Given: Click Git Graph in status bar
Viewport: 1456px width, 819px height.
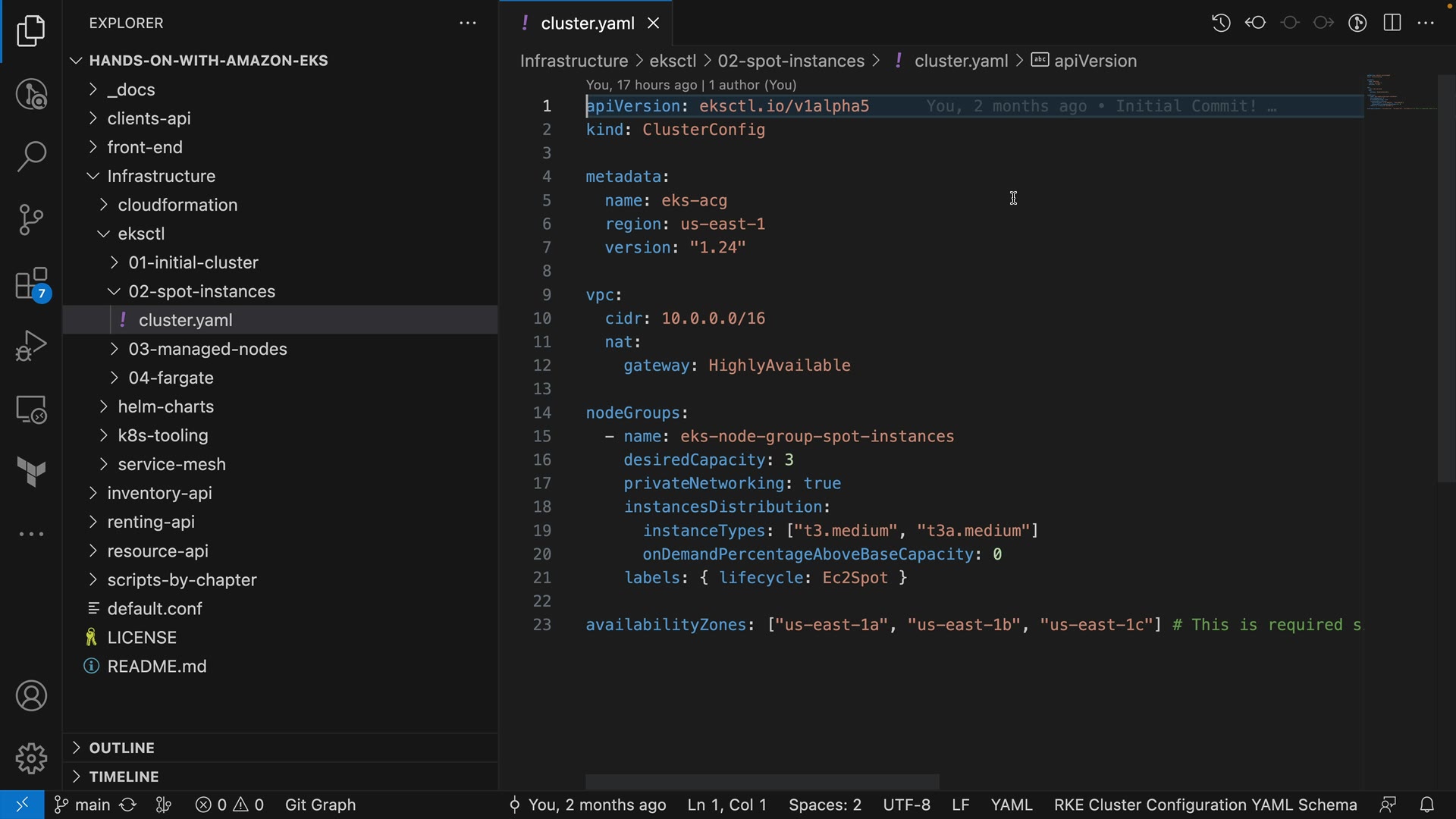Looking at the screenshot, I should pyautogui.click(x=320, y=805).
